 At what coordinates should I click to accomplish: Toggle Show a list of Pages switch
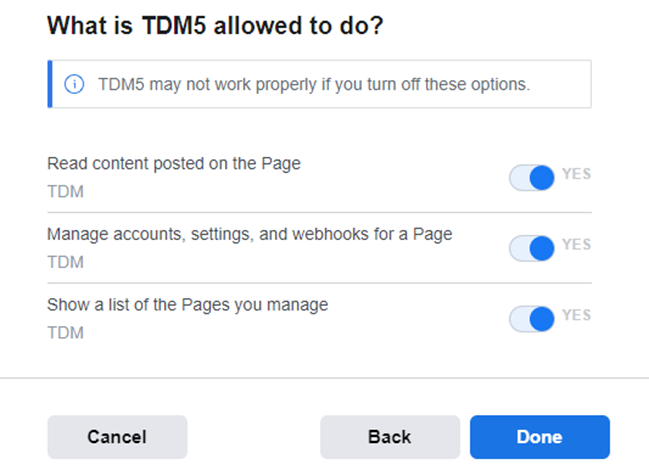click(x=531, y=319)
